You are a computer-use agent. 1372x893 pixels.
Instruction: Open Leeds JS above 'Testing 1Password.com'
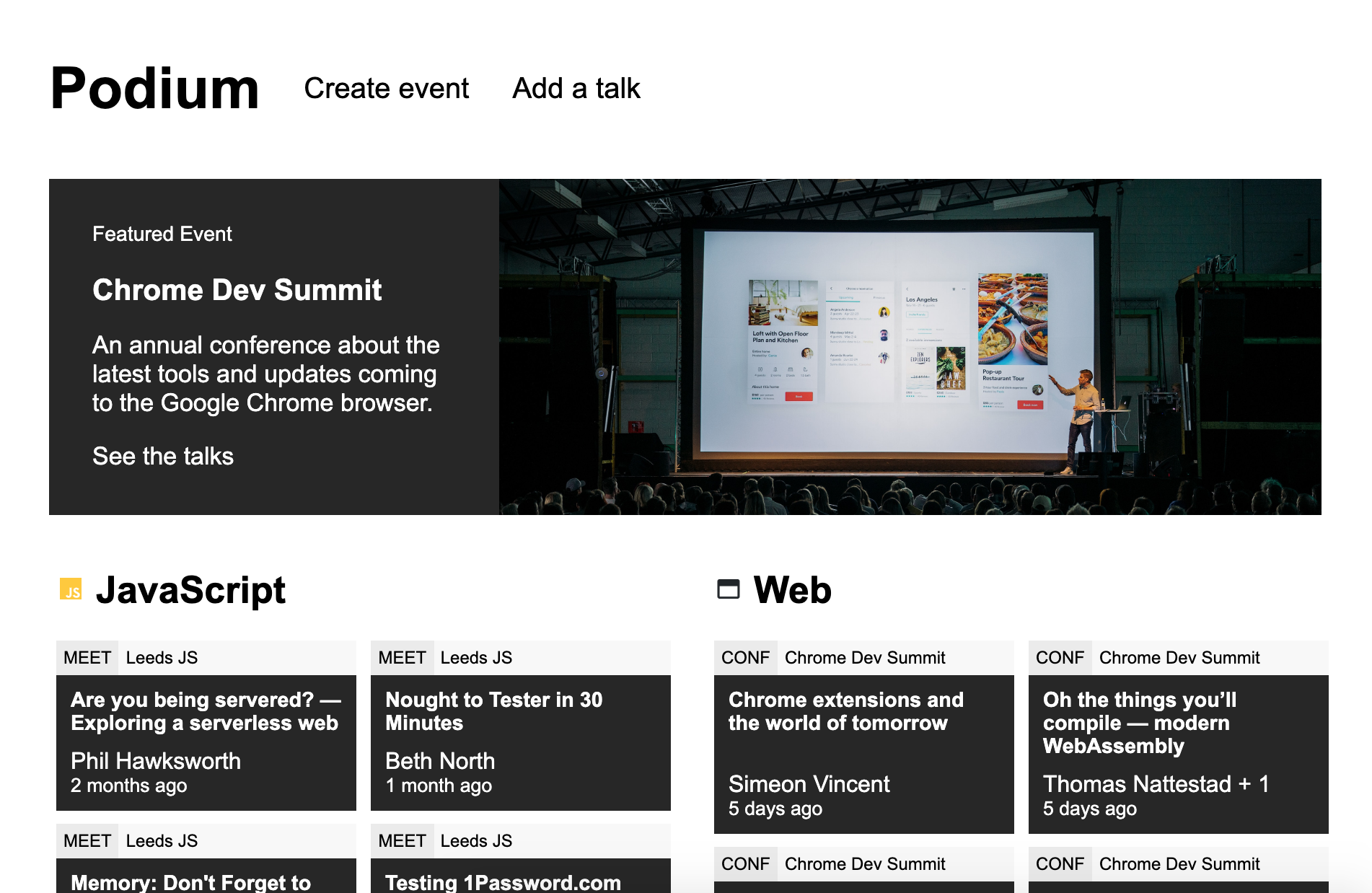click(476, 841)
